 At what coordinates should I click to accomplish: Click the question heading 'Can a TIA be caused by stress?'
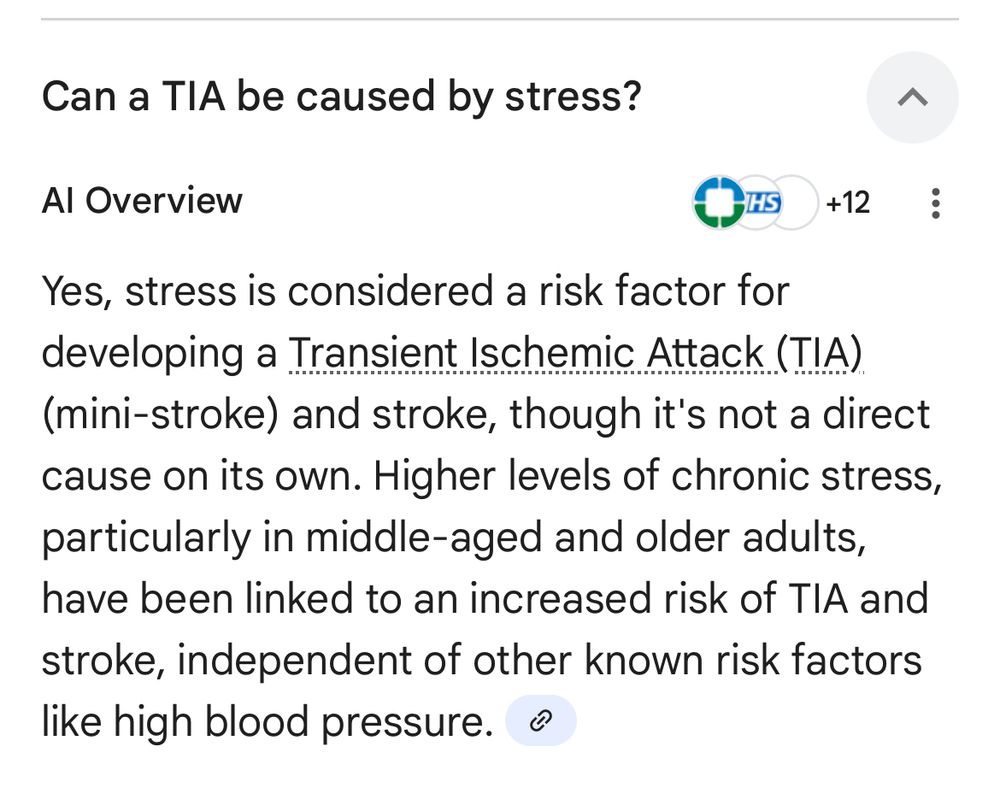tap(341, 97)
